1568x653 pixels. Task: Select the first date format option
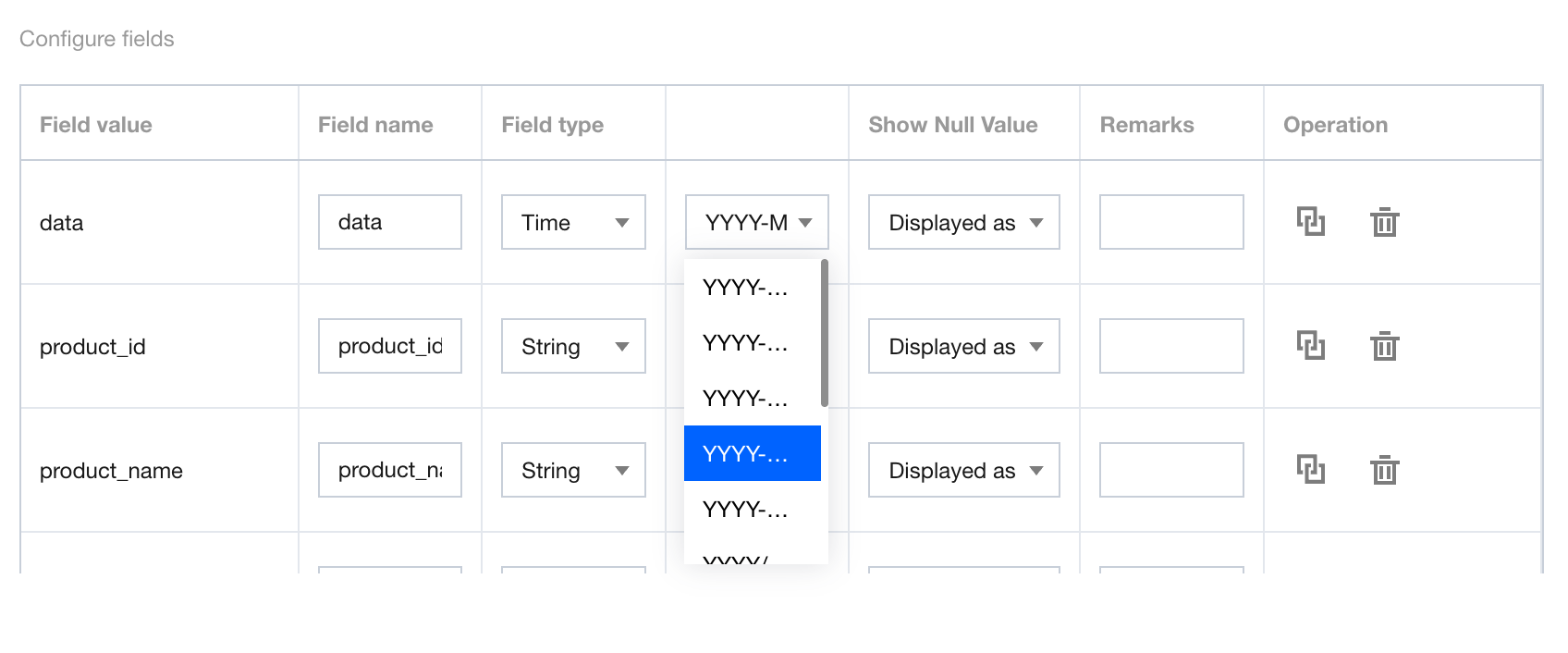click(751, 288)
